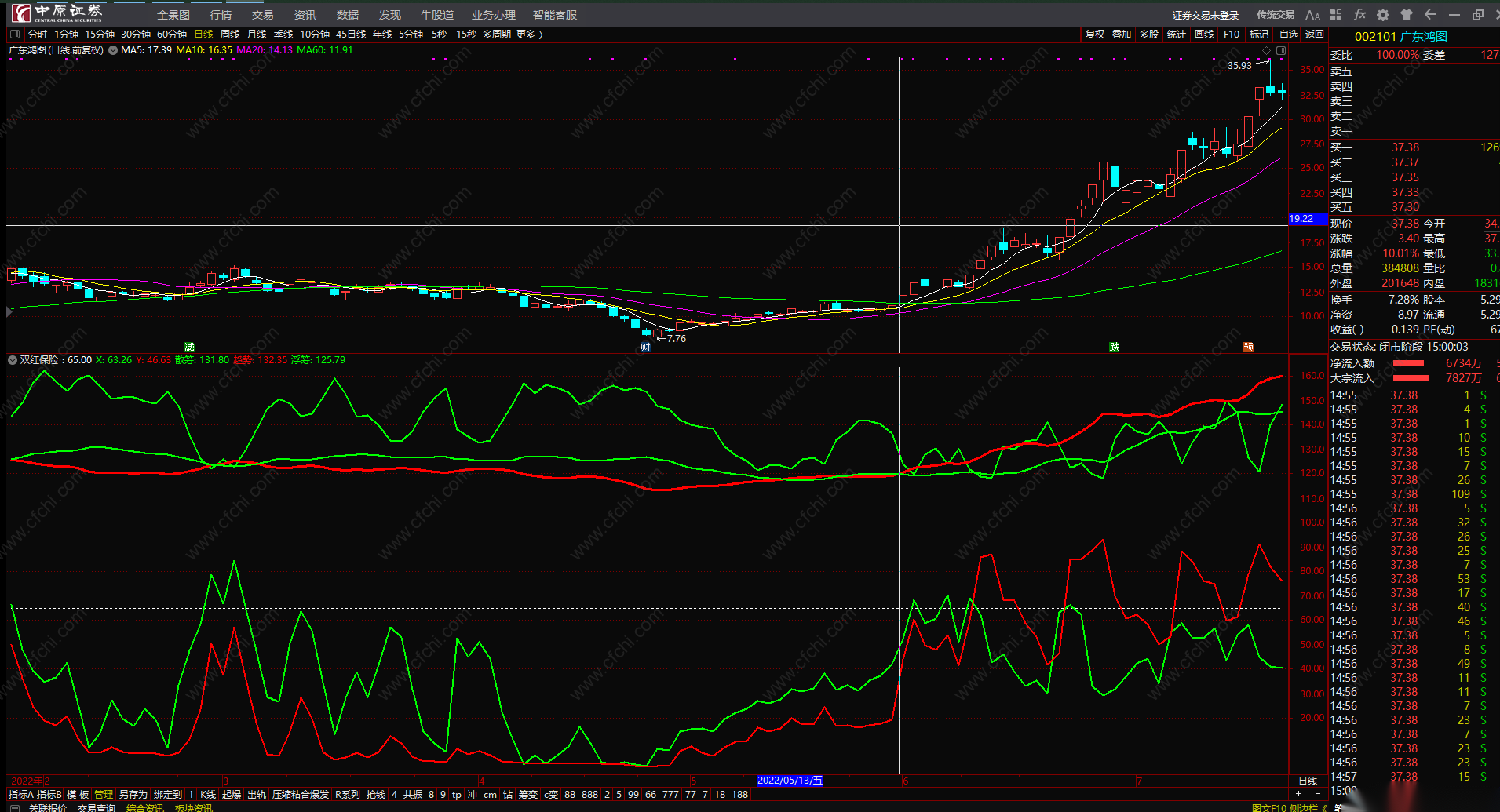Select the 指标A indicator tab
1500x812 pixels.
(21, 795)
